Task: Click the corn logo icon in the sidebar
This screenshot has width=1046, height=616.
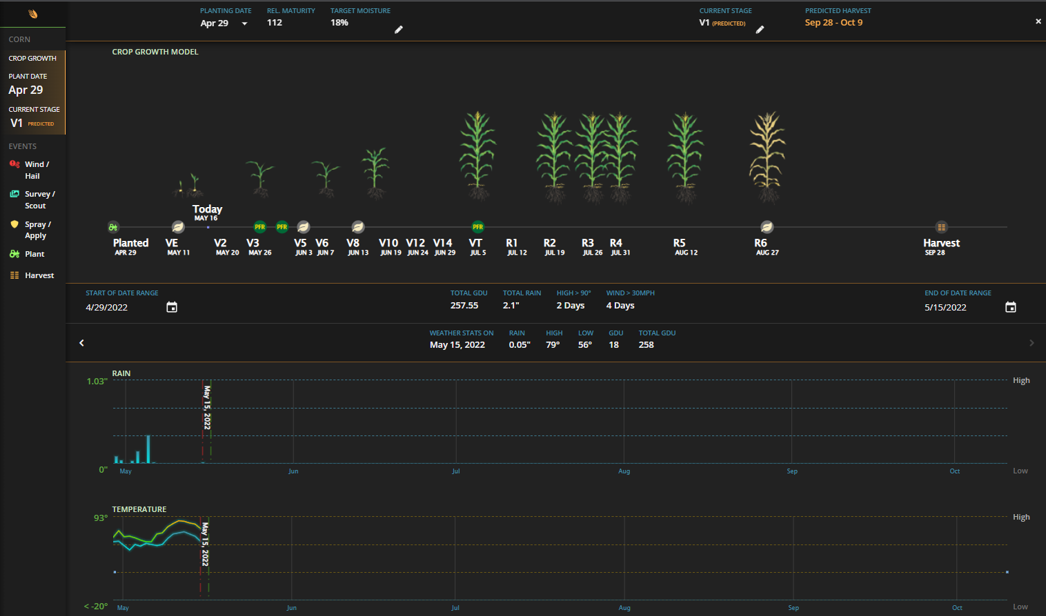Action: pyautogui.click(x=33, y=14)
